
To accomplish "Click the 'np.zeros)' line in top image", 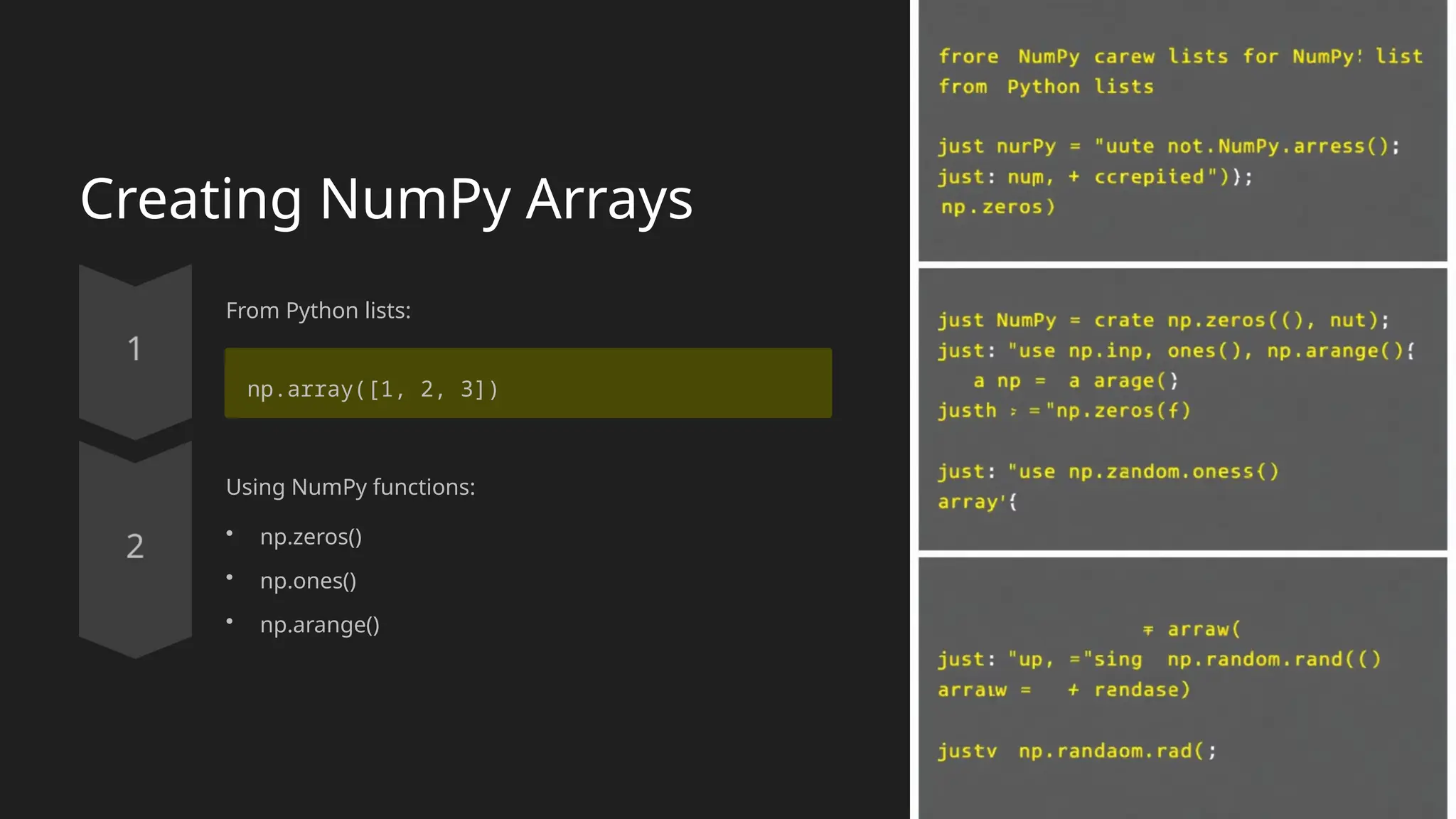I will point(998,208).
